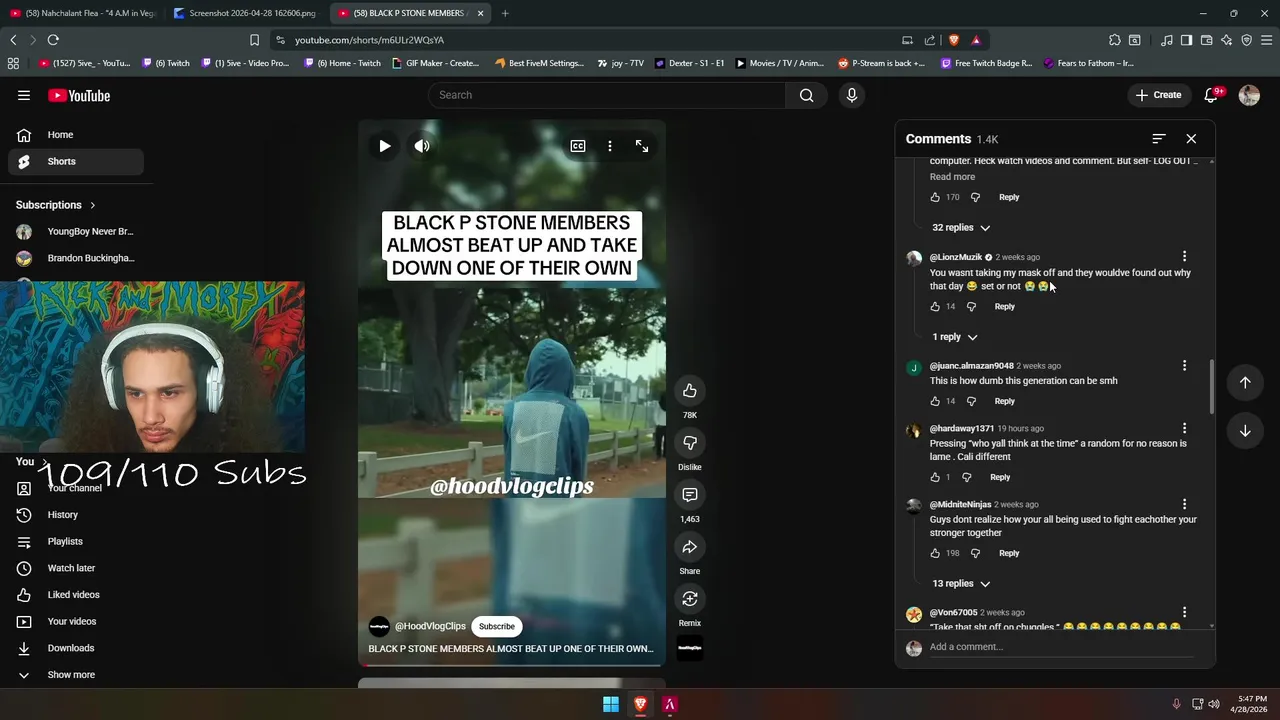Expand Show more in sidebar
1280x720 pixels.
tap(76, 675)
